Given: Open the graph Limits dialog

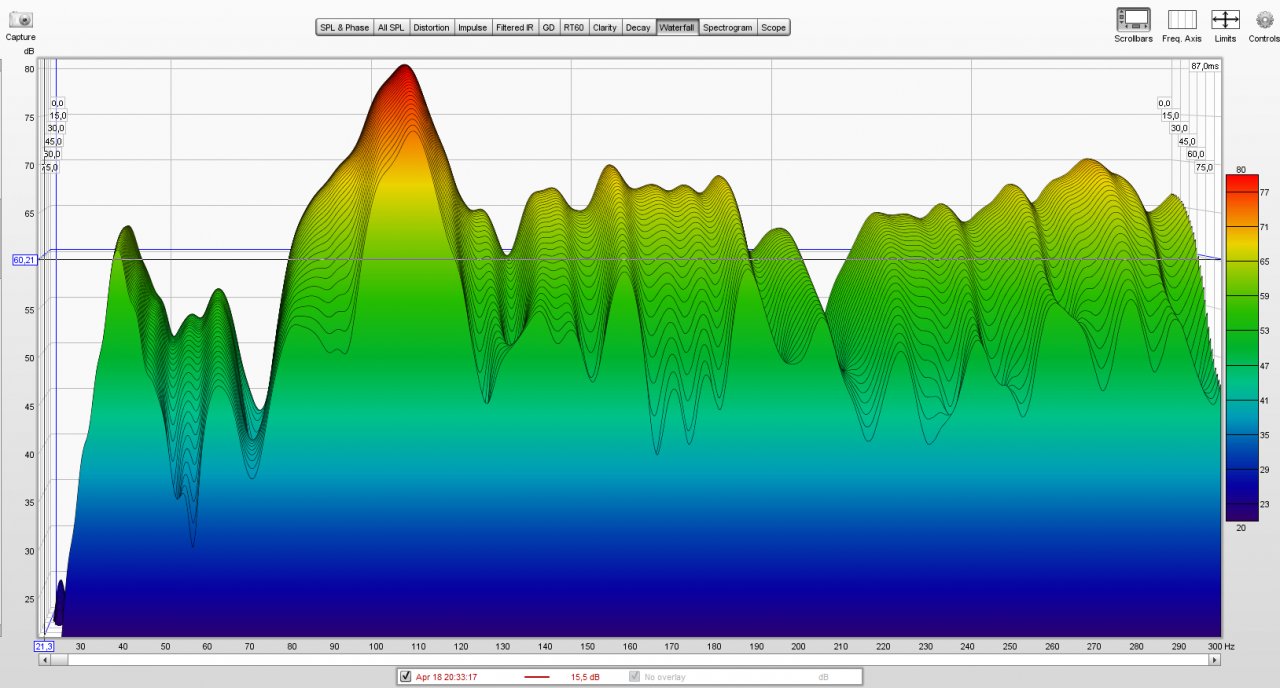Looking at the screenshot, I should click(1225, 19).
